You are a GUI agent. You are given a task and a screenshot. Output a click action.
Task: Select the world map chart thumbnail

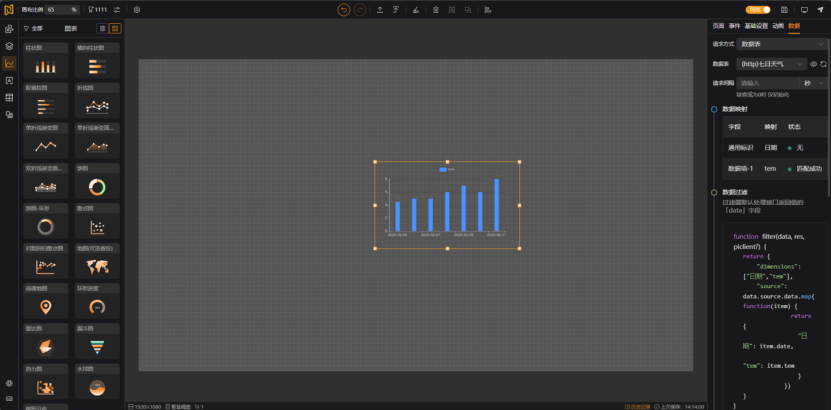pos(97,261)
